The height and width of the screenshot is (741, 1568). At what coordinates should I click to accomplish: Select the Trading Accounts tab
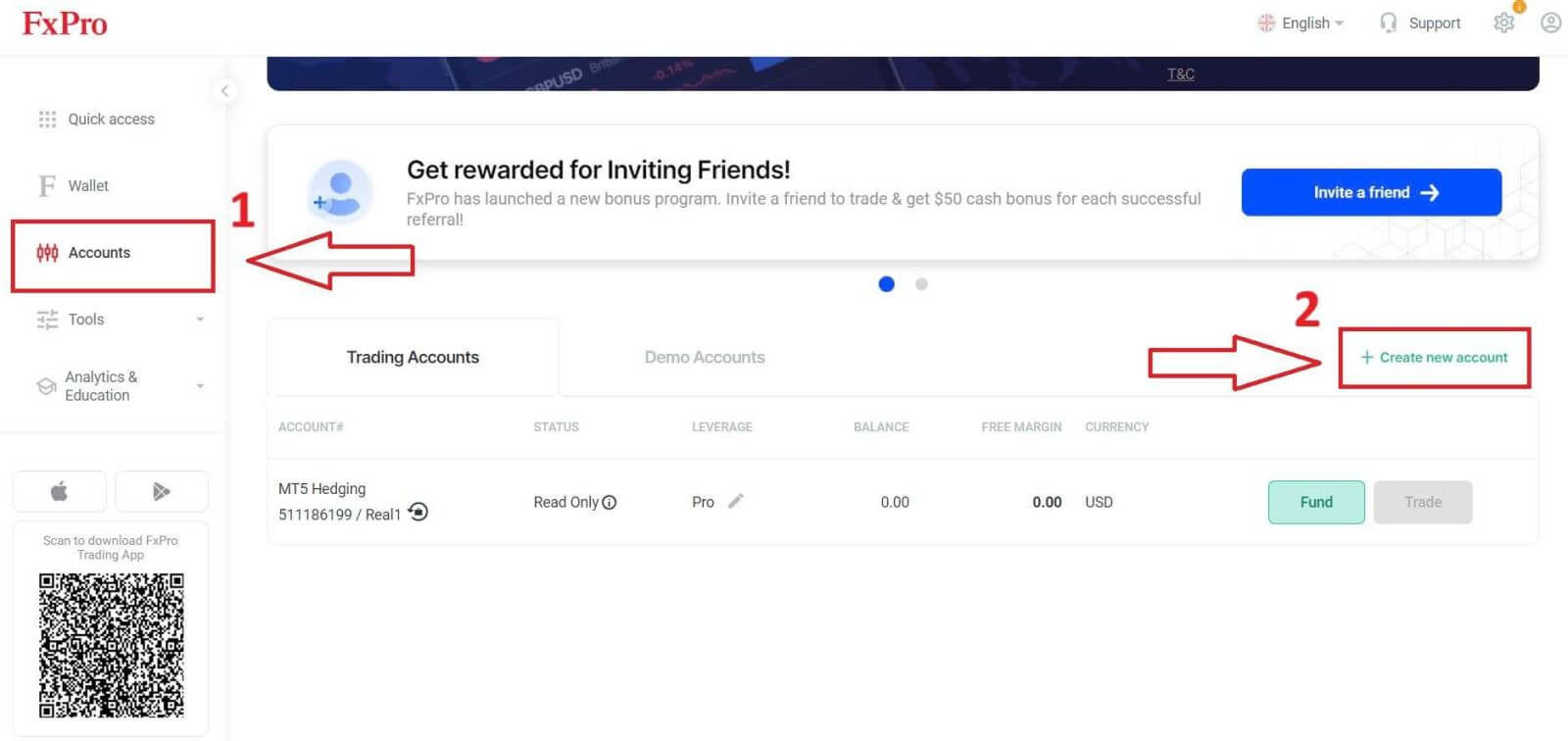413,357
